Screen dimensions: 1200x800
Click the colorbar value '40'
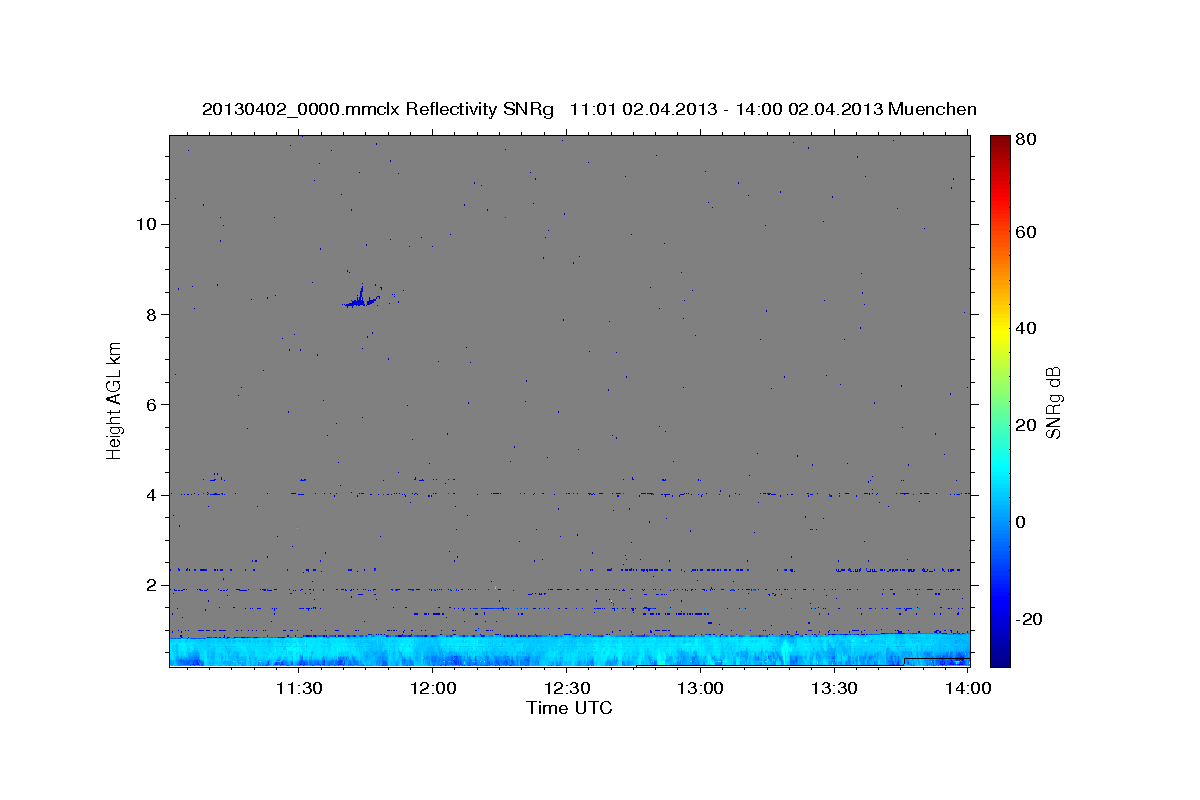pyautogui.click(x=1027, y=328)
